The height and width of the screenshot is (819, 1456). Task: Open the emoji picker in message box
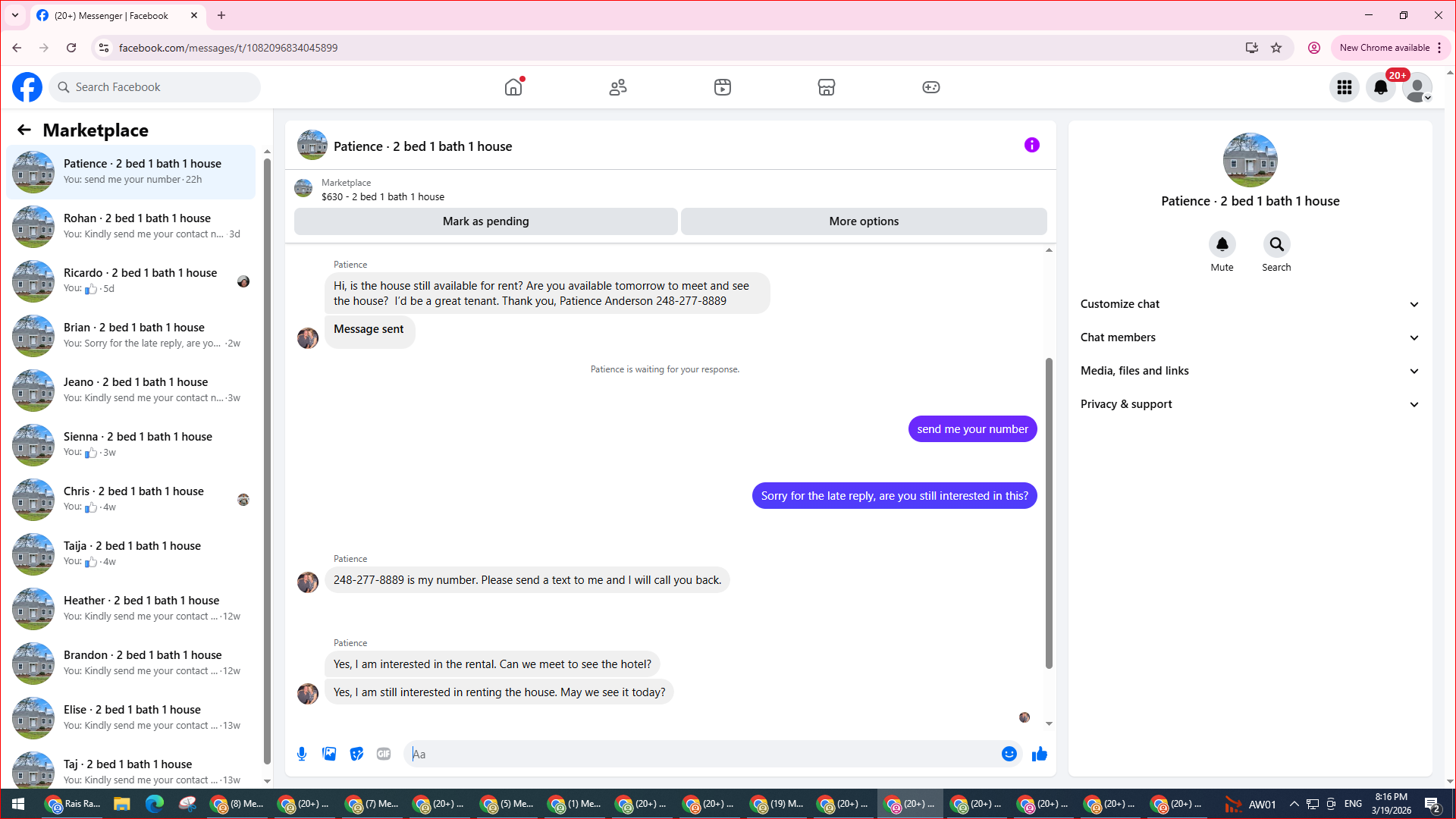coord(1009,754)
